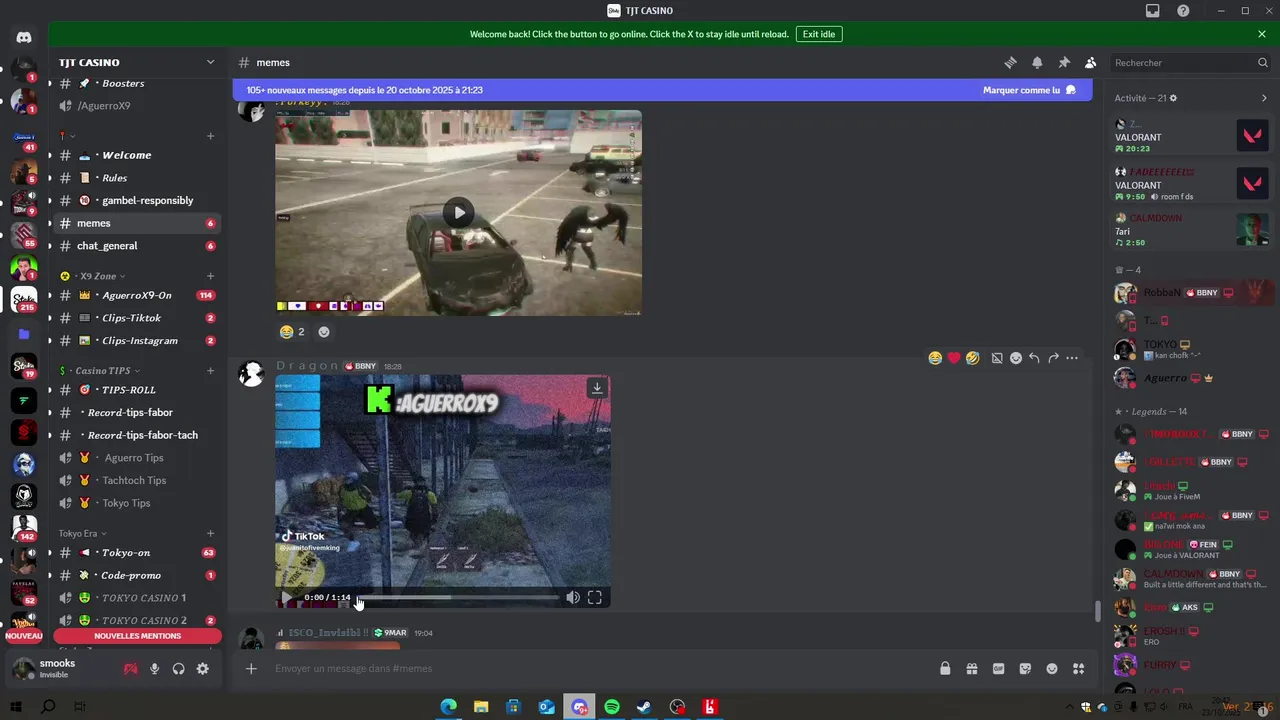Add channel to X9 Zone category
1280x720 pixels.
point(210,276)
